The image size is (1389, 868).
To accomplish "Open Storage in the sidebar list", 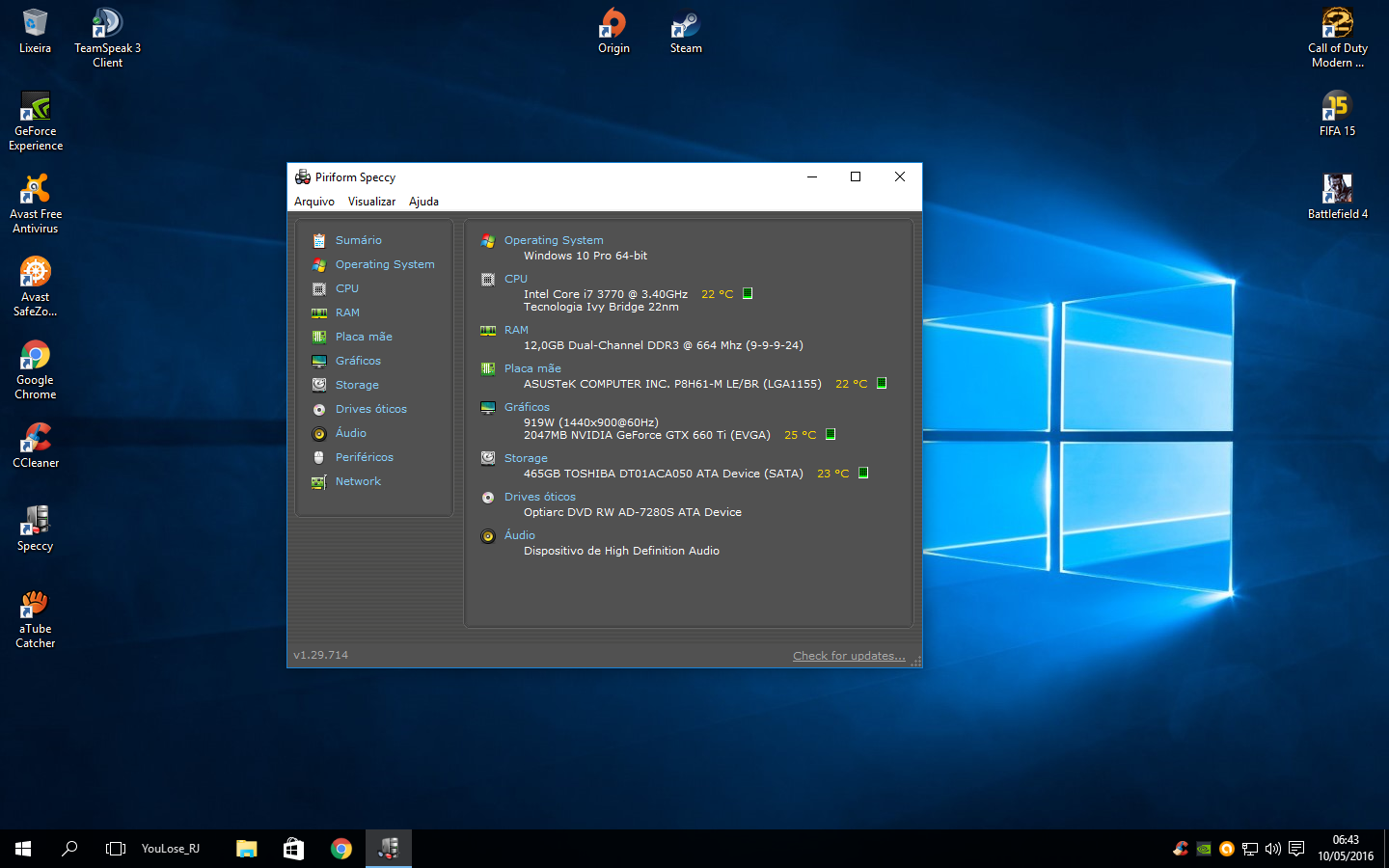I will (x=357, y=385).
